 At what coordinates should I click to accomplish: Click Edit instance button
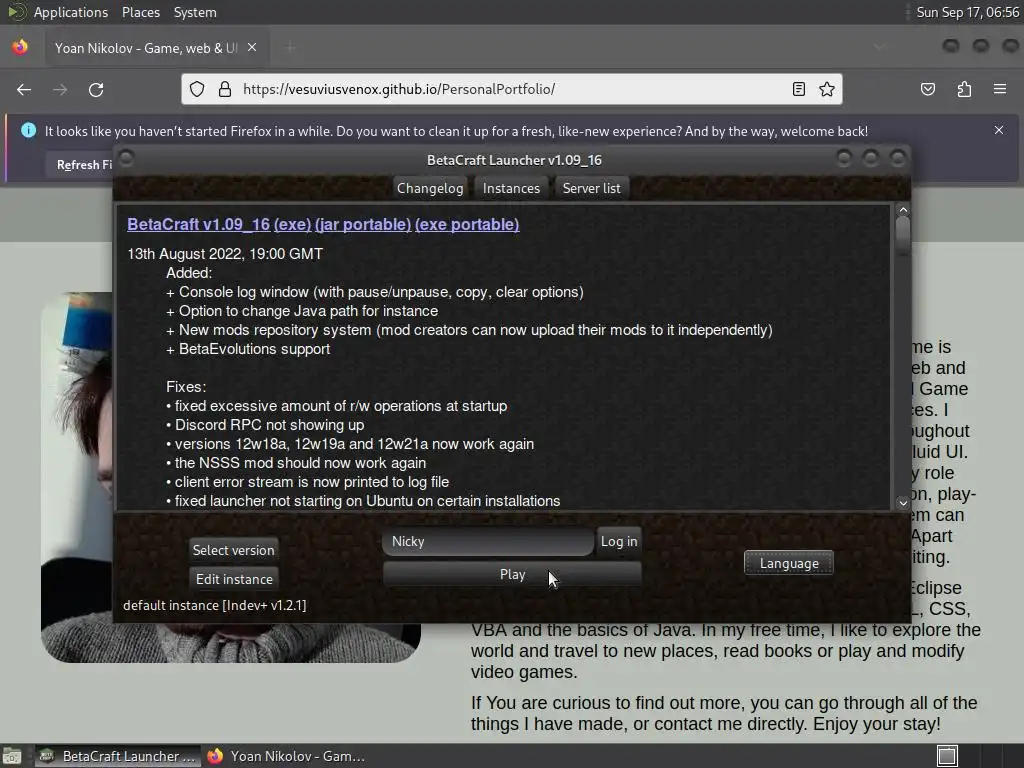[x=234, y=579]
